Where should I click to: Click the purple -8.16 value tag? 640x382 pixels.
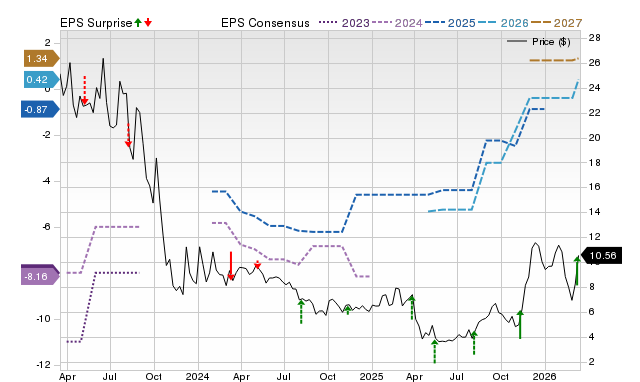40,276
